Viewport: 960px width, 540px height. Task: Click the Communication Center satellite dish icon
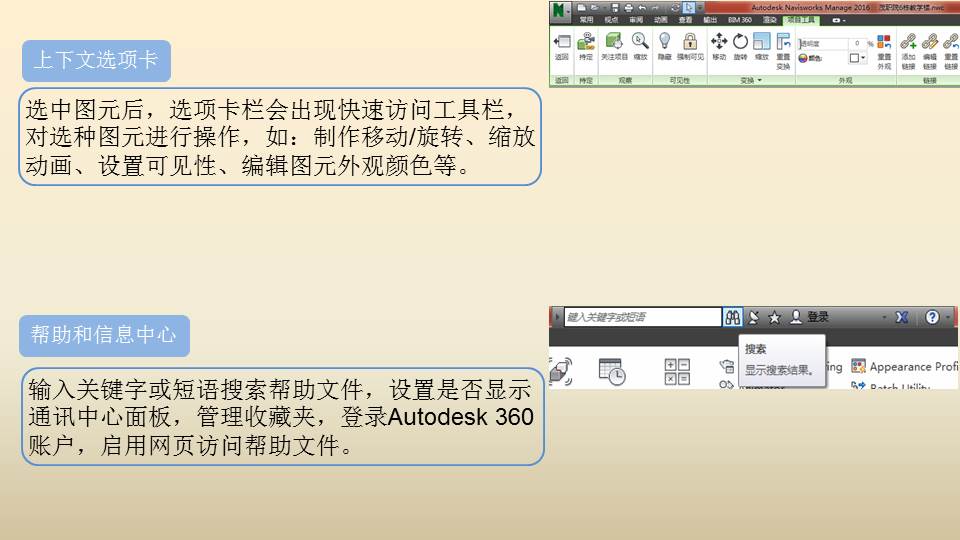[754, 317]
